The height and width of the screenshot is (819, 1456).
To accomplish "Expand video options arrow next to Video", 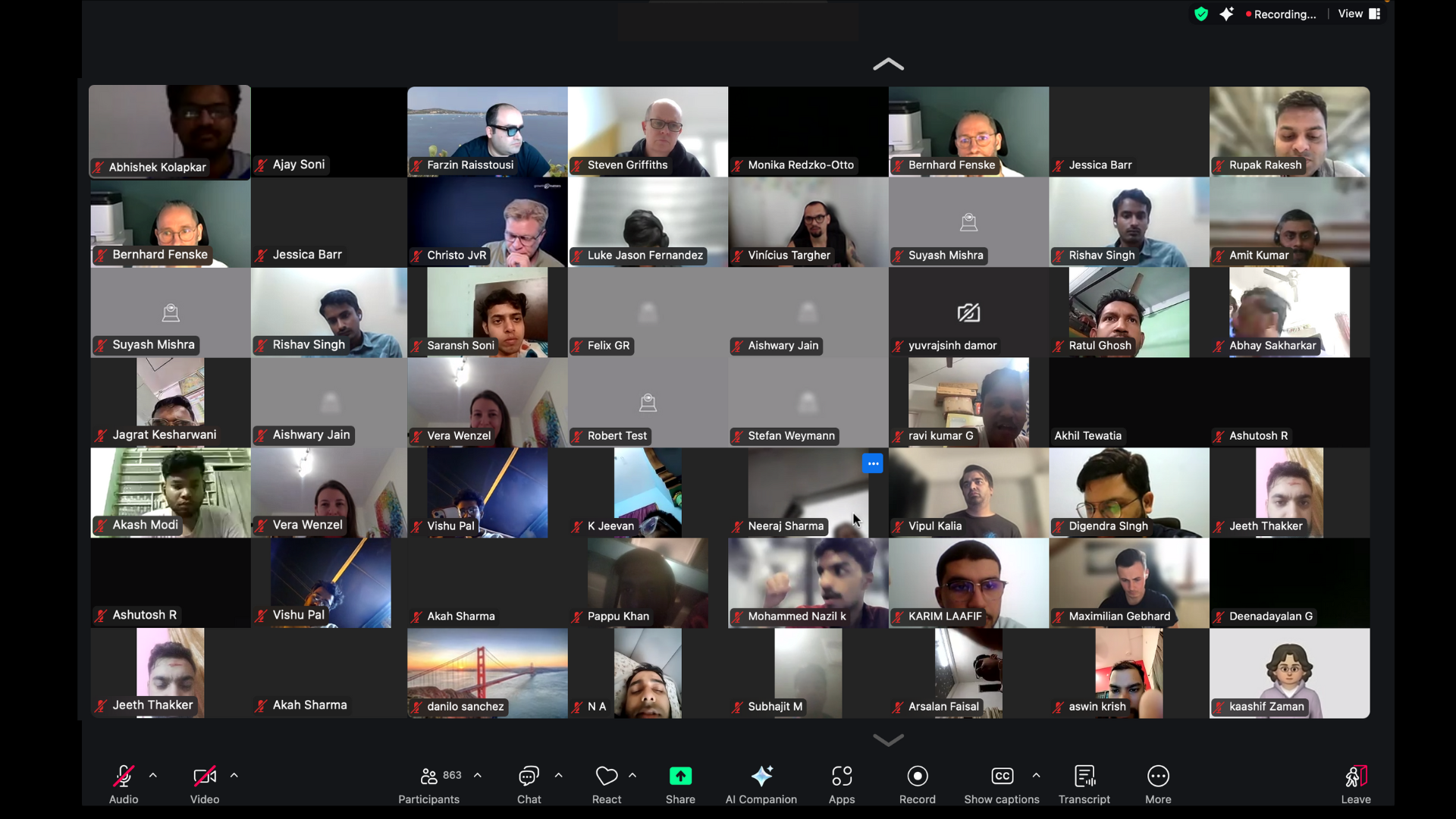I will point(234,775).
